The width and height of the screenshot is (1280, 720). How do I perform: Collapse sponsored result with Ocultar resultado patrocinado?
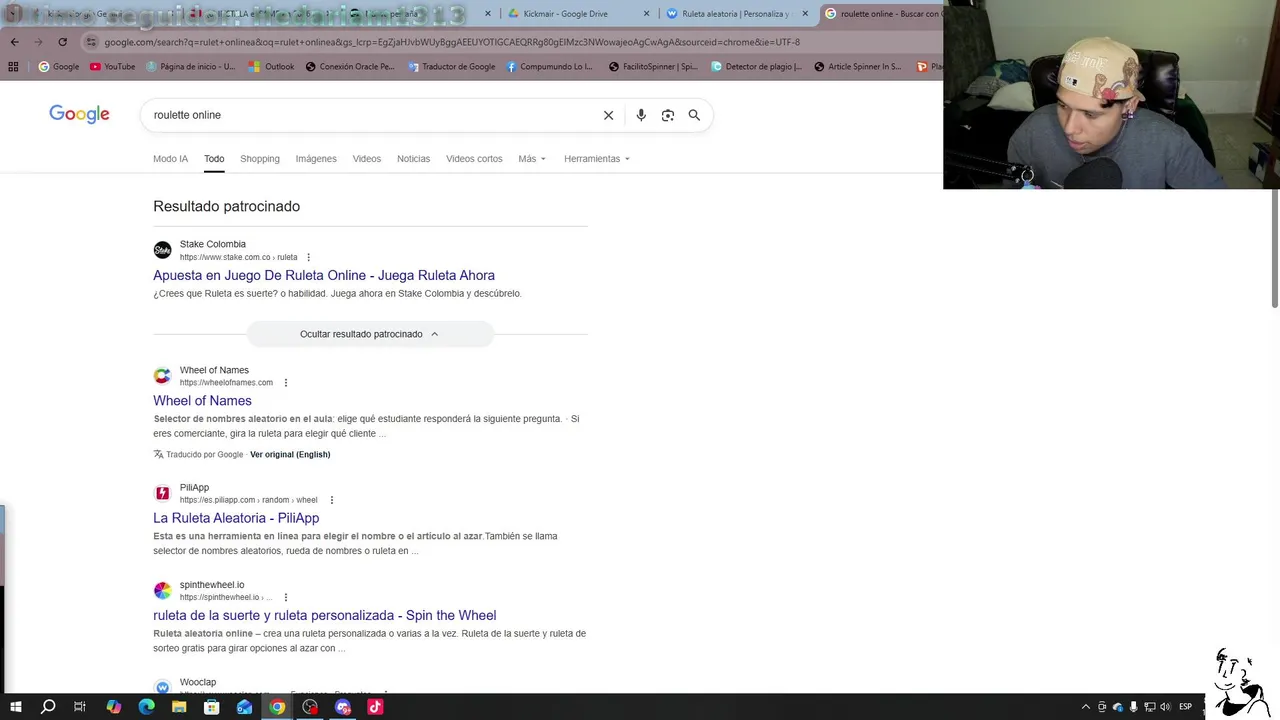point(370,334)
